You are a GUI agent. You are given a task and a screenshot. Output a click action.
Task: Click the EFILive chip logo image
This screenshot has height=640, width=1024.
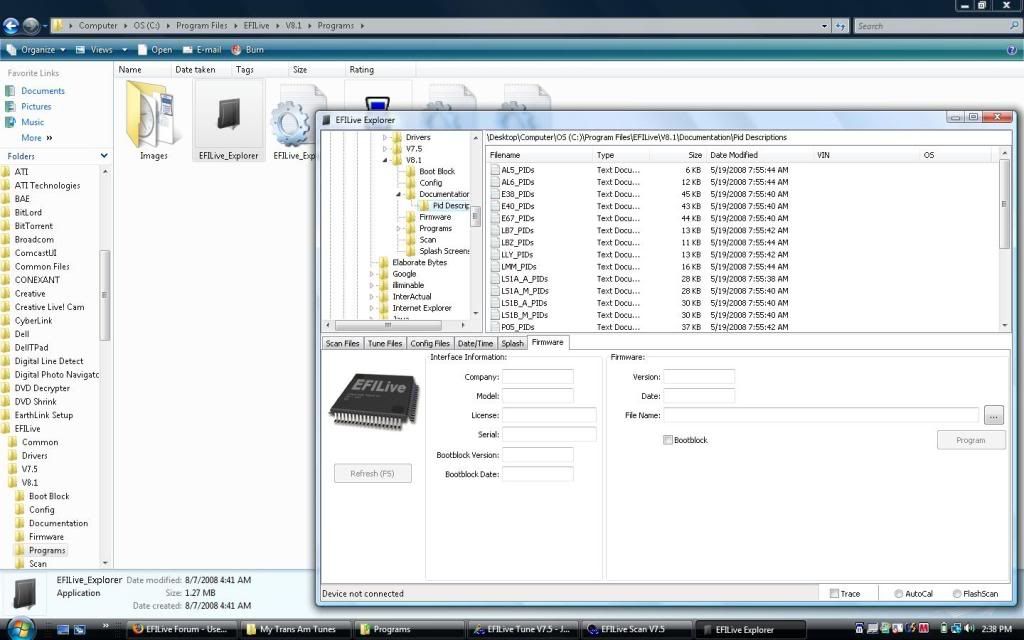[374, 402]
